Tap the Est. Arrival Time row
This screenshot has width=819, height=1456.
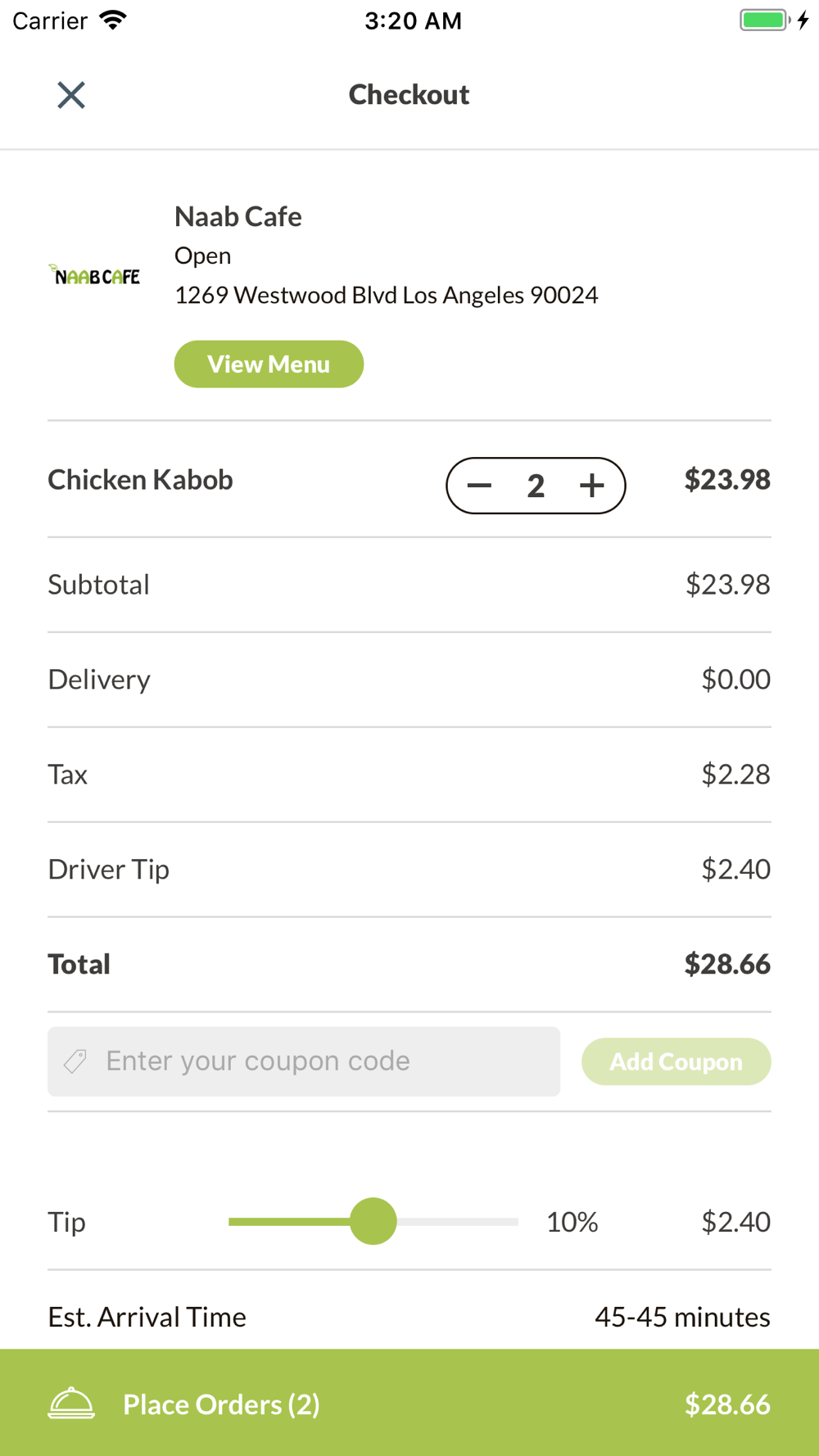[409, 1317]
